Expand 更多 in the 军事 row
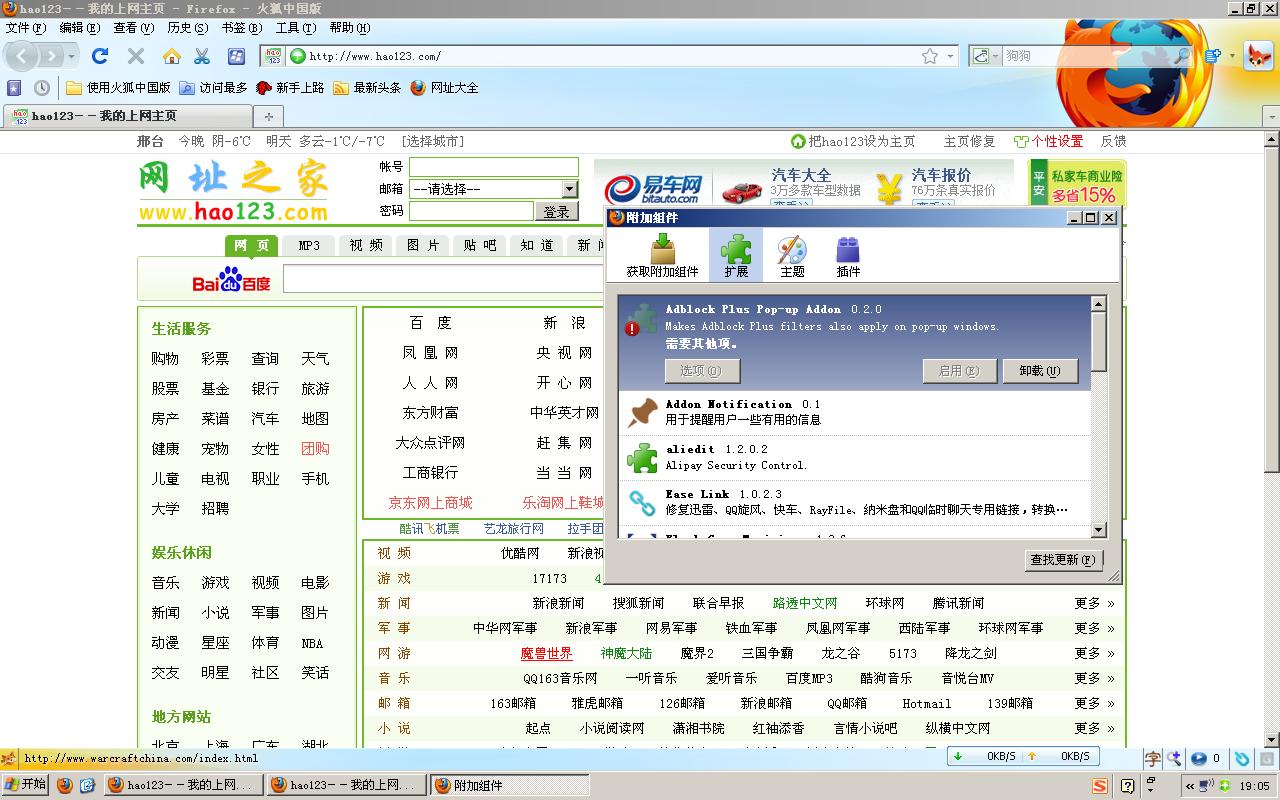The width and height of the screenshot is (1280, 800). click(x=1094, y=628)
